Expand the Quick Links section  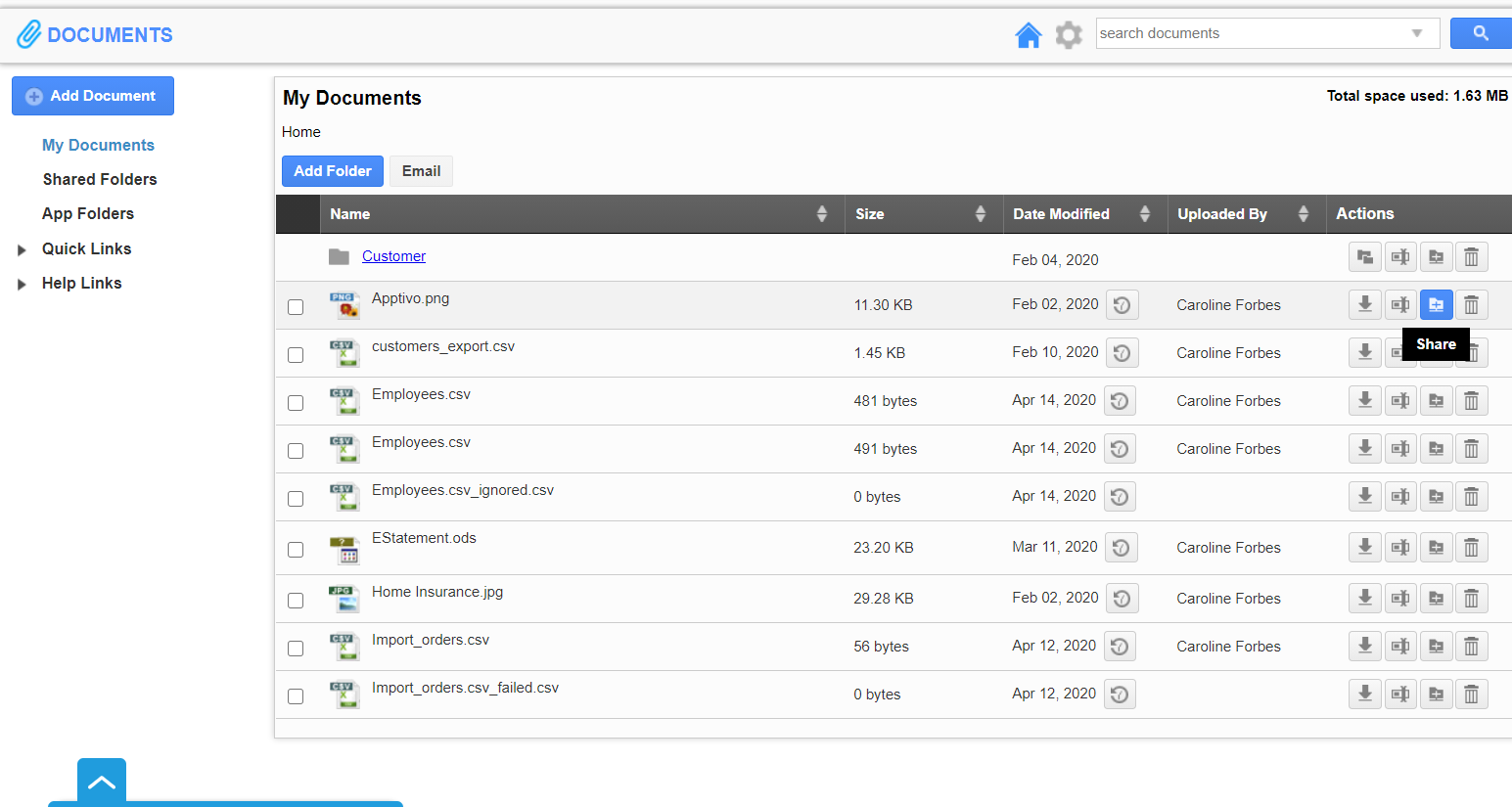(23, 249)
